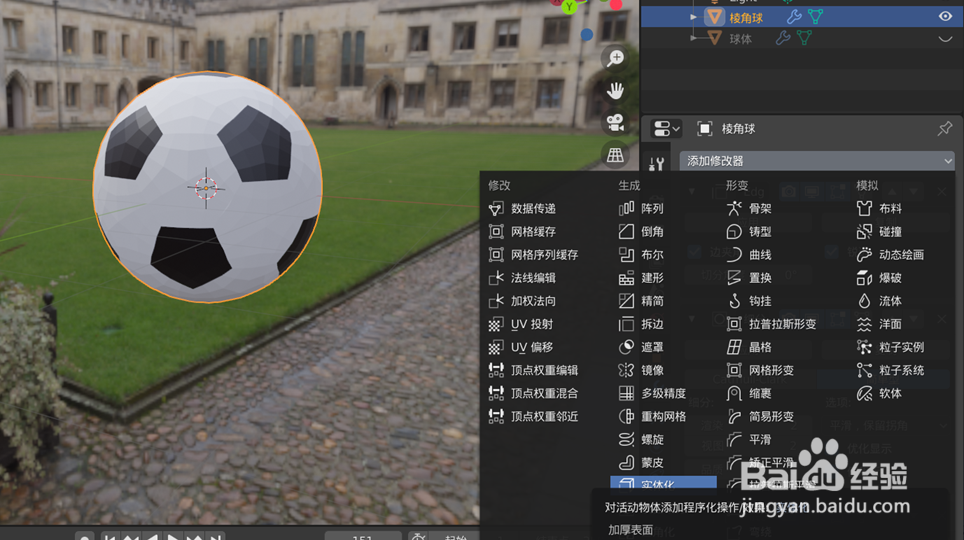
Task: Open the properties editor type dropdown
Action: point(666,129)
